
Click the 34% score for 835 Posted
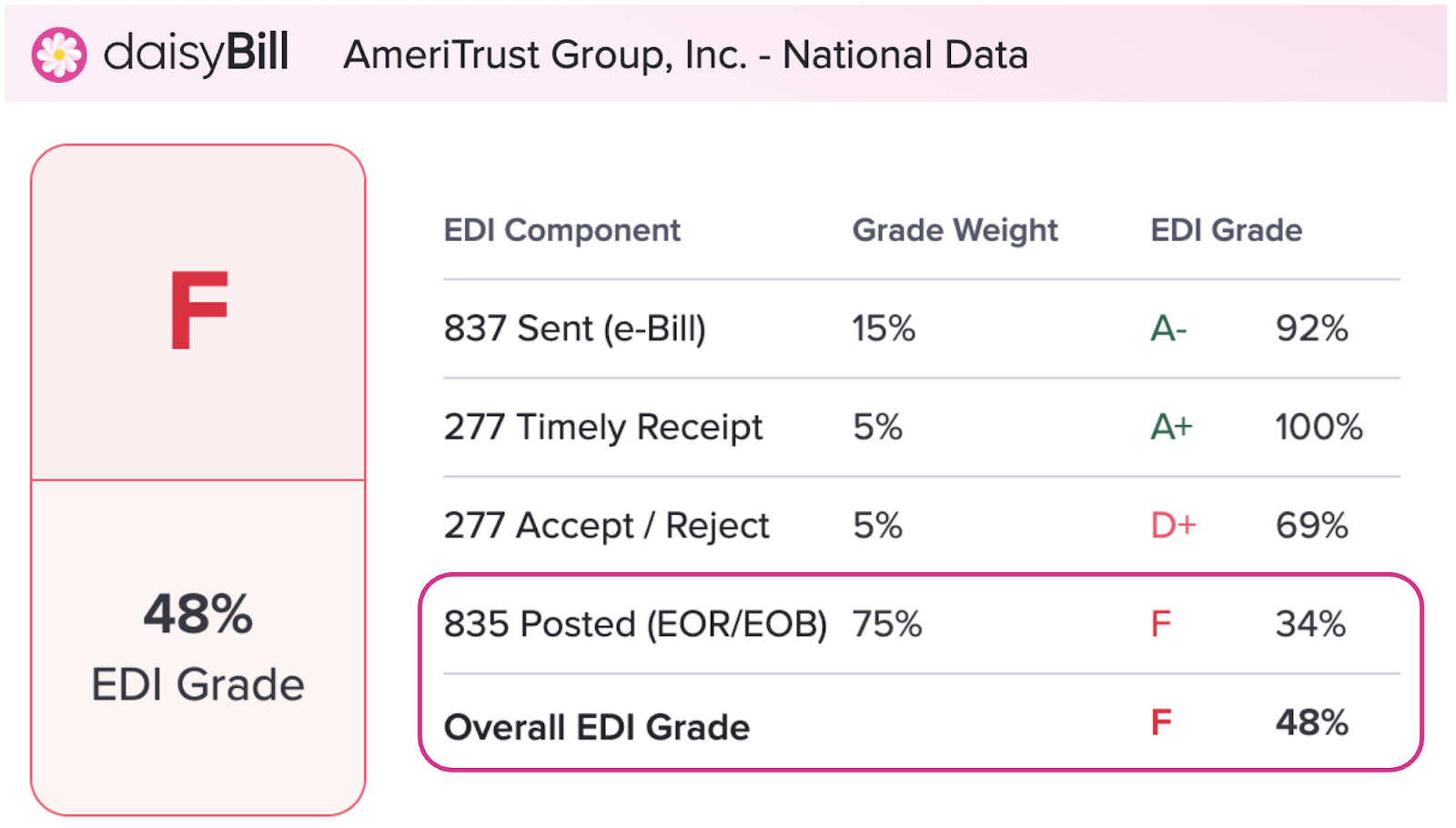pyautogui.click(x=1310, y=624)
